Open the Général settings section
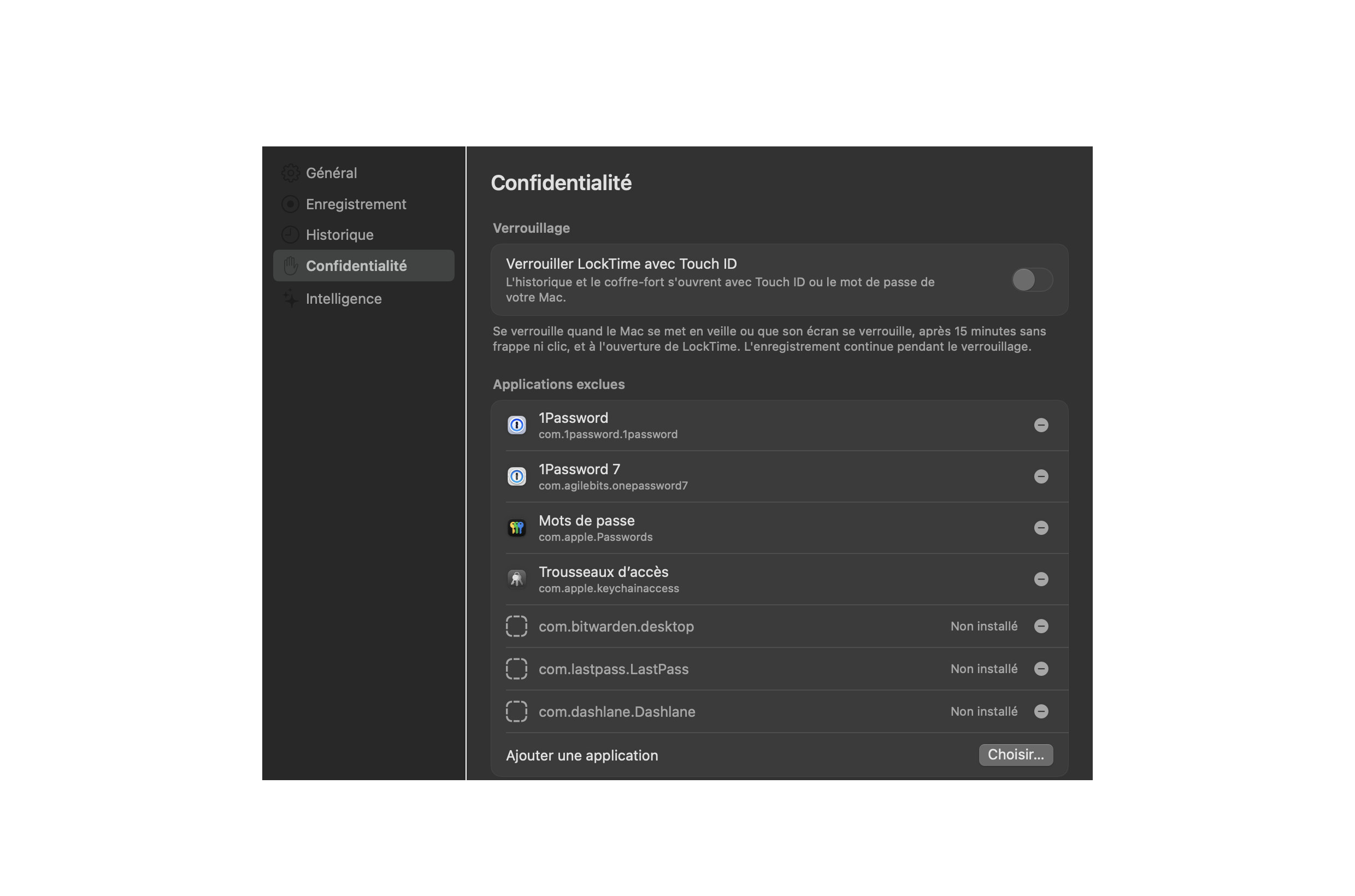The width and height of the screenshot is (1355, 896). tap(363, 173)
